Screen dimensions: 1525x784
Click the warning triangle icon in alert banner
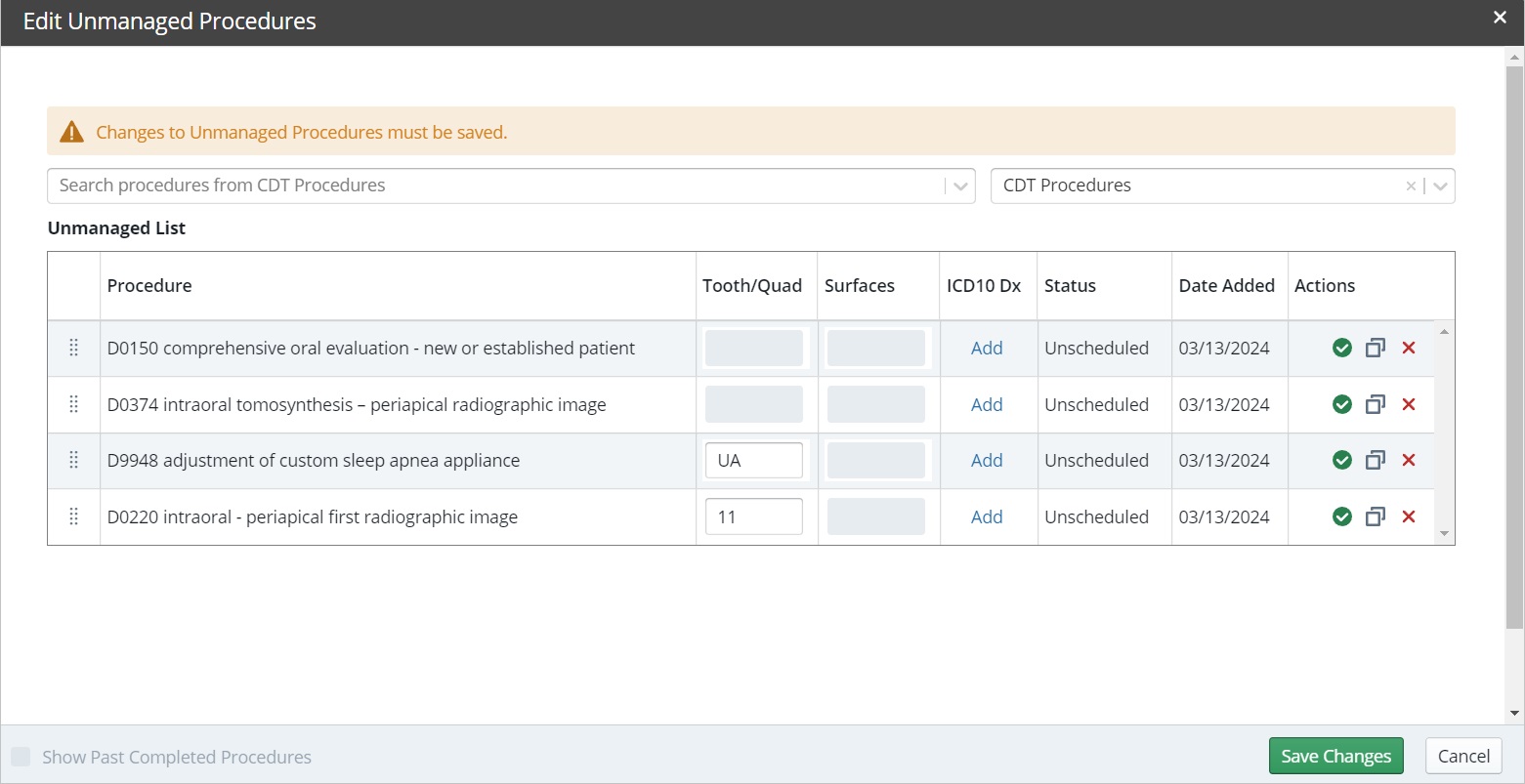coord(71,132)
